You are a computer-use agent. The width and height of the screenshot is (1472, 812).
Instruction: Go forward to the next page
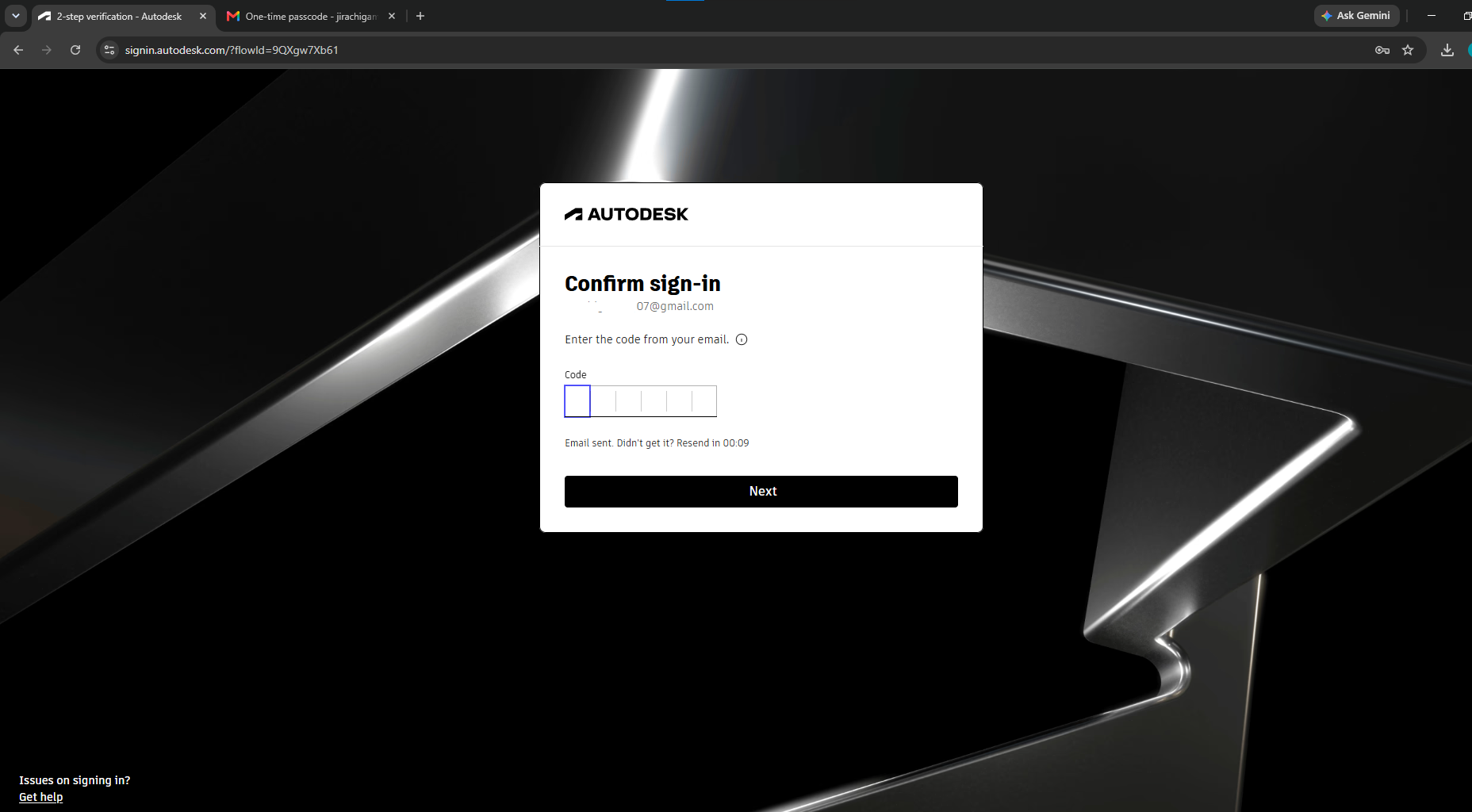coord(47,50)
